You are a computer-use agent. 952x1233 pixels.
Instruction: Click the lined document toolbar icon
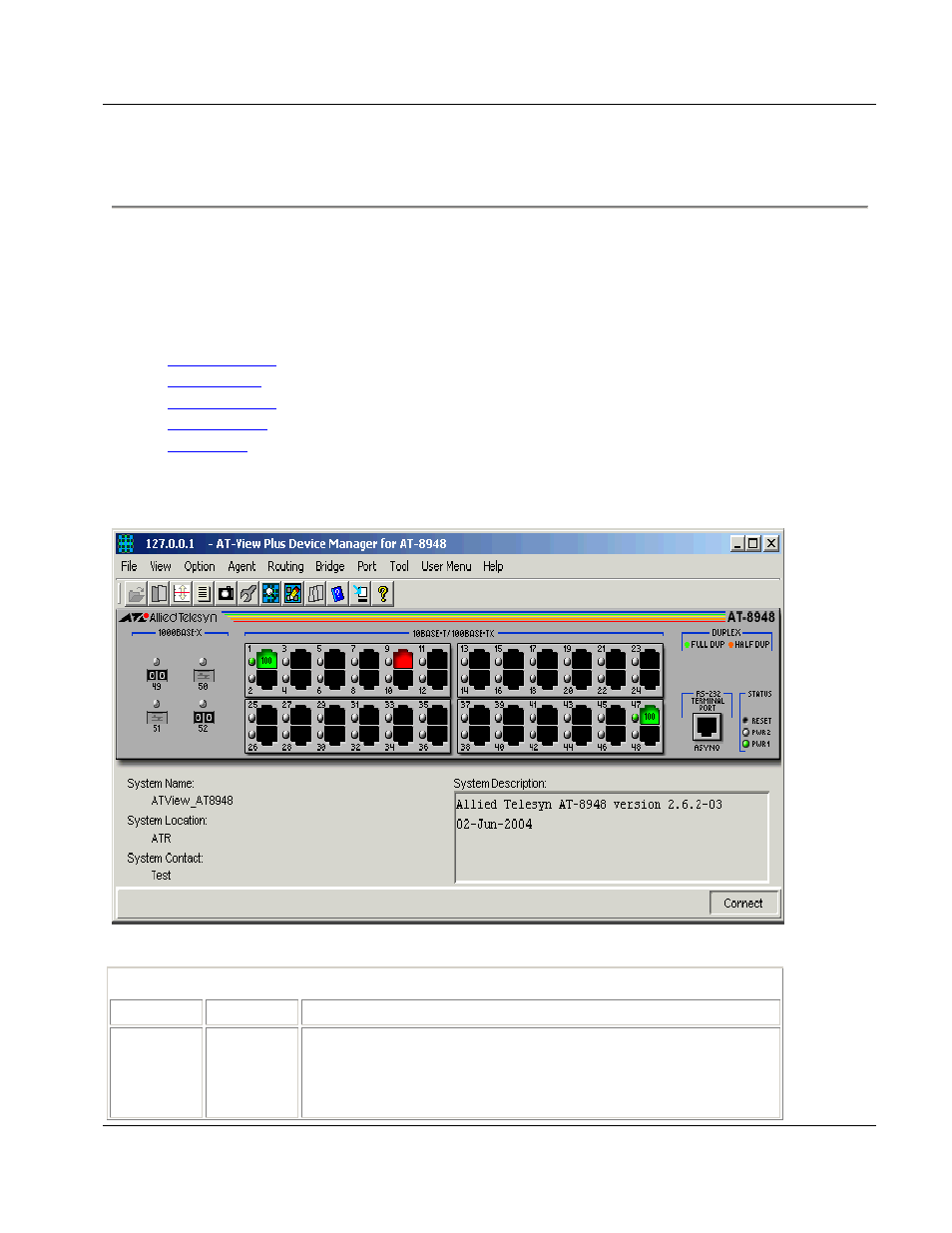tap(204, 593)
